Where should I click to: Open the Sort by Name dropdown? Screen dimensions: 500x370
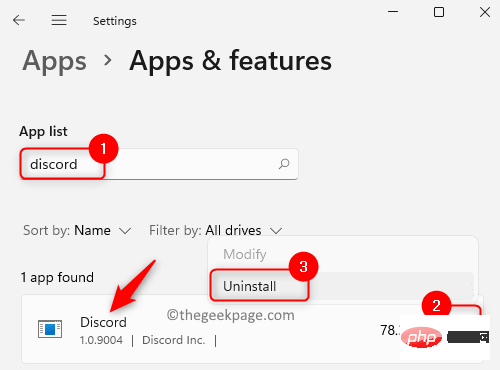click(77, 230)
